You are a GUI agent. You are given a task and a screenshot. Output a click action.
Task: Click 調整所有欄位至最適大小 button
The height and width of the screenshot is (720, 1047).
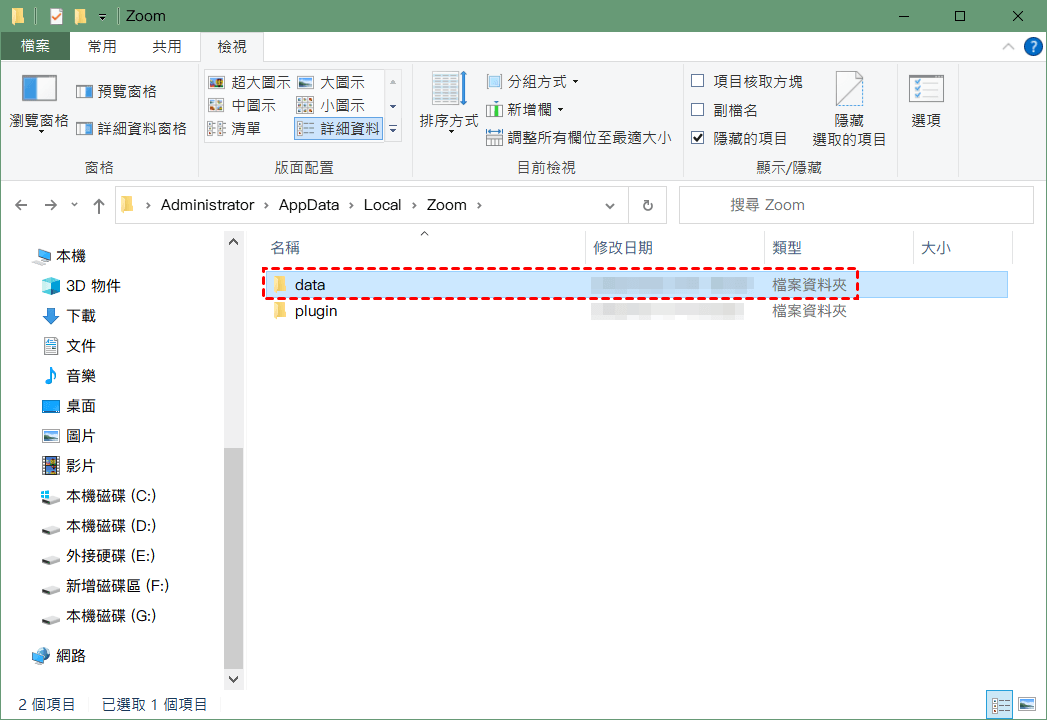pos(578,137)
